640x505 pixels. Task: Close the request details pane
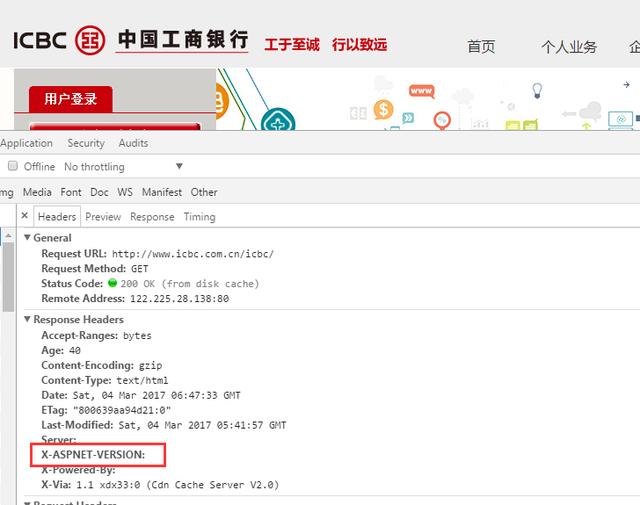[x=24, y=216]
